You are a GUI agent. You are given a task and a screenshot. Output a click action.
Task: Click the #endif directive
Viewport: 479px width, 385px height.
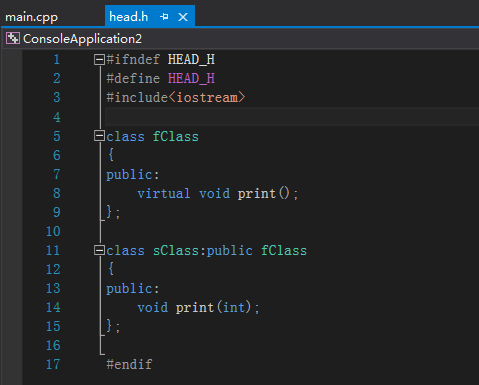pyautogui.click(x=129, y=364)
